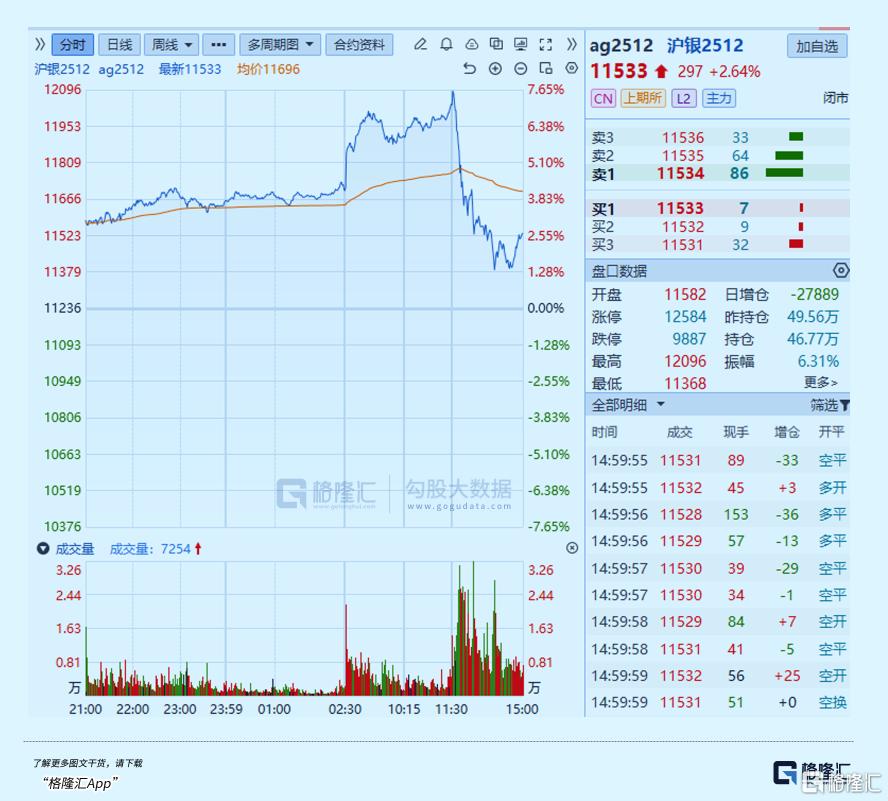Click the 14:59:59 trade with 空换
Screen dimensions: 888x801
tap(718, 702)
